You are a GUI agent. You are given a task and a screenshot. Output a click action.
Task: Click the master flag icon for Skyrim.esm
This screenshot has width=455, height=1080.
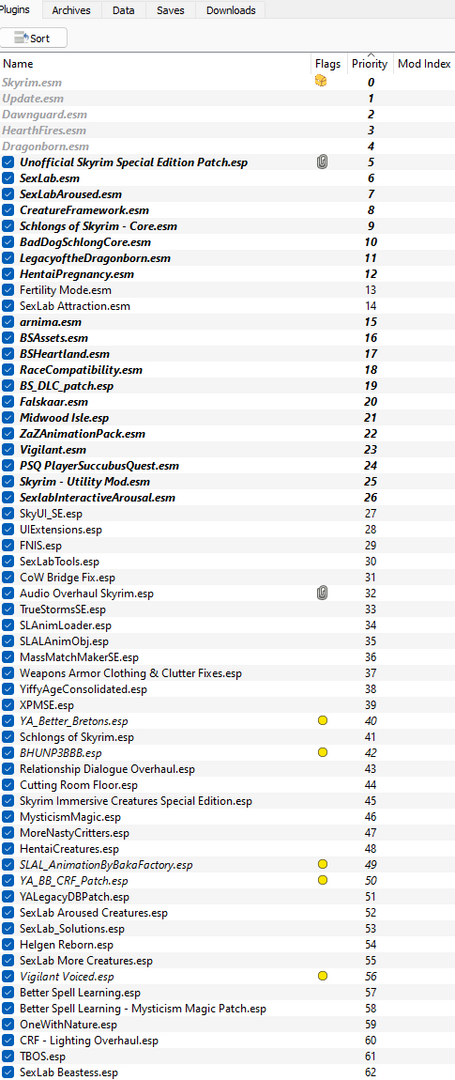tap(321, 82)
